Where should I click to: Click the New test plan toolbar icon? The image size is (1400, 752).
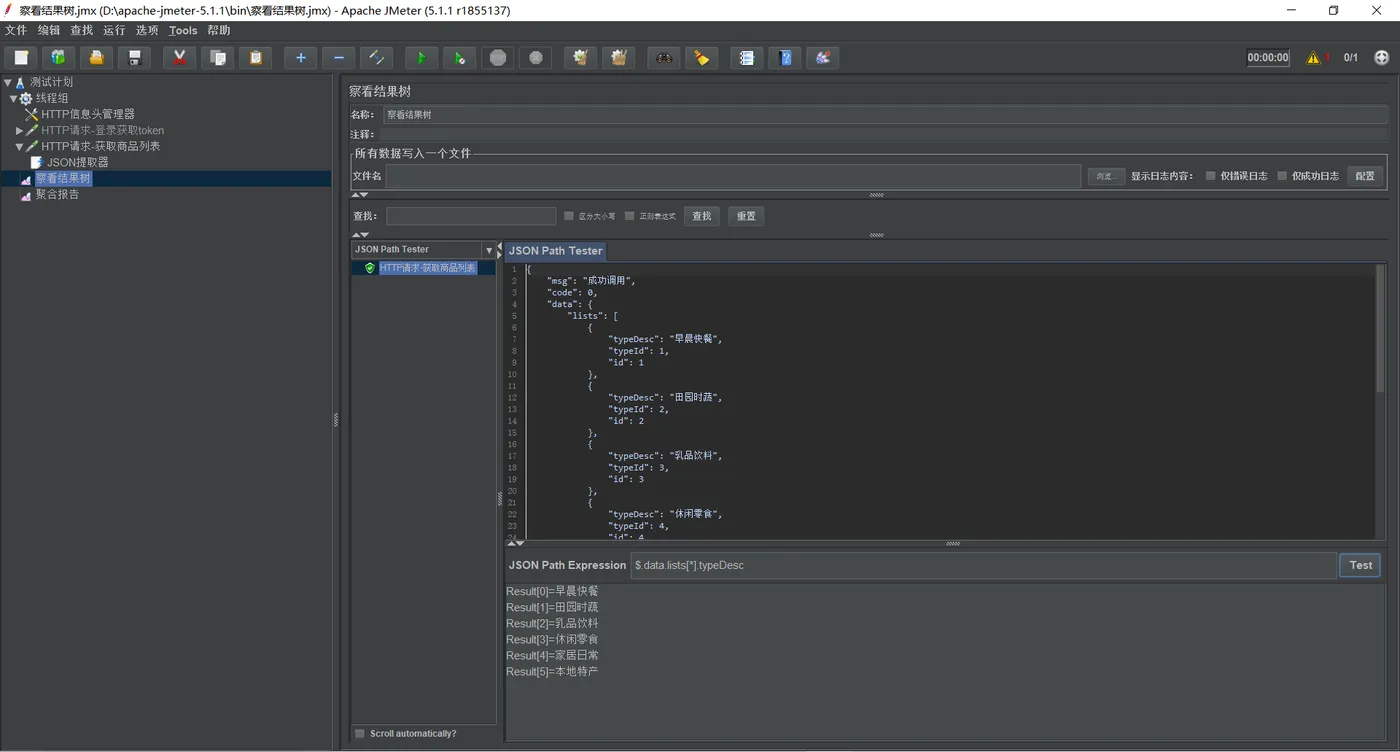click(x=20, y=58)
